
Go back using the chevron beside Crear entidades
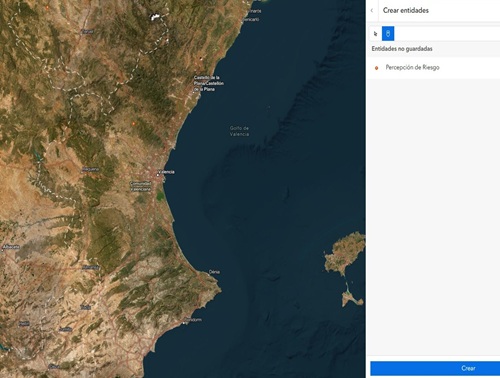(x=372, y=10)
